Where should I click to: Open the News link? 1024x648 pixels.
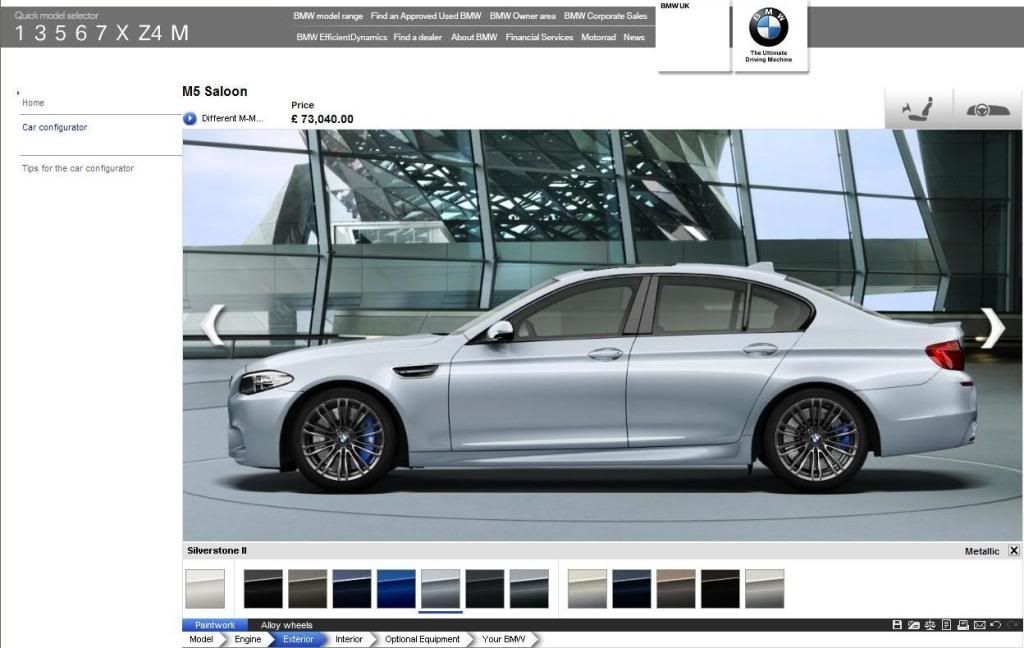click(x=633, y=37)
